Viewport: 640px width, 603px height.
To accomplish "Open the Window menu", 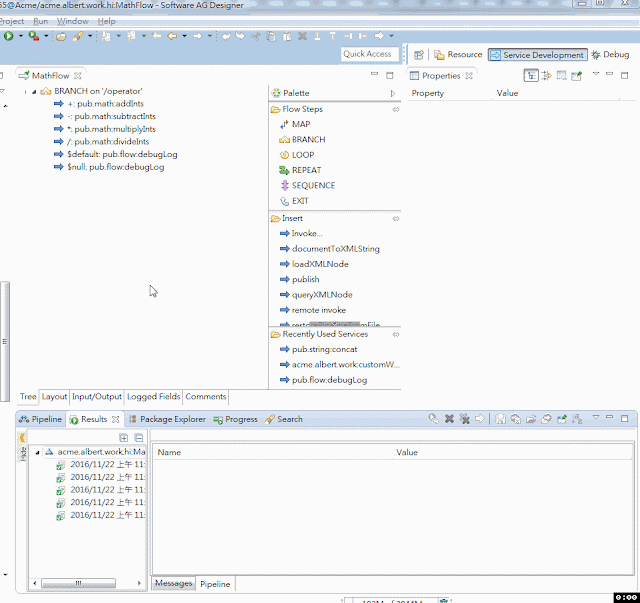I will pyautogui.click(x=73, y=21).
